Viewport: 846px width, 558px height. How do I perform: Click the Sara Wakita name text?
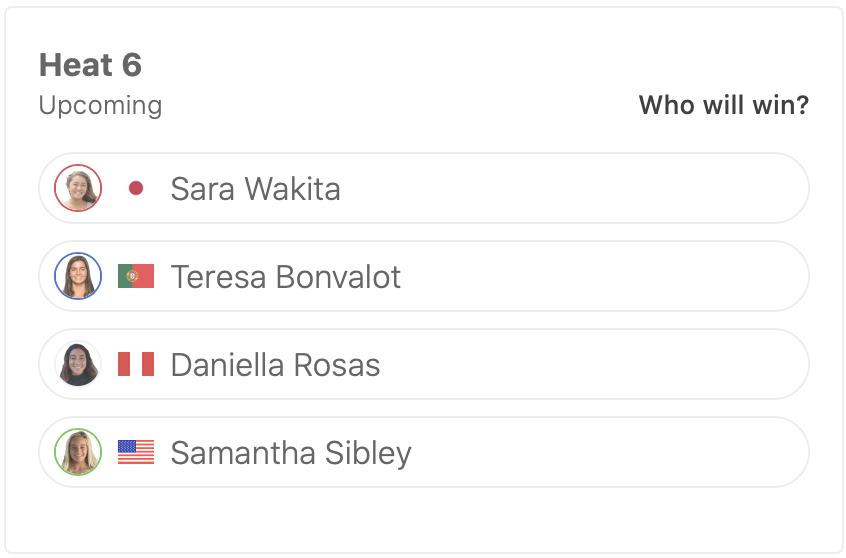(x=255, y=189)
